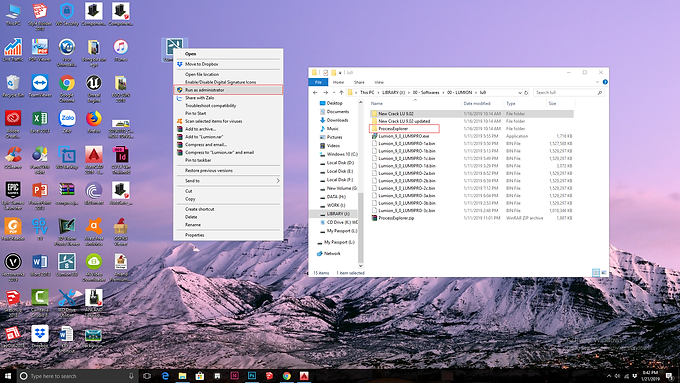
Task: Open the Excel 2013 desktop icon
Action: click(40, 121)
